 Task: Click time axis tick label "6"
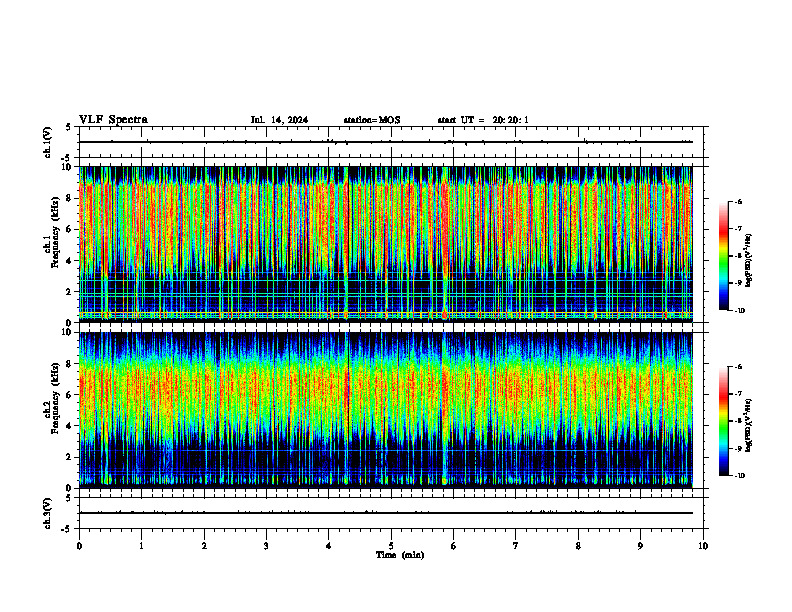(x=454, y=546)
